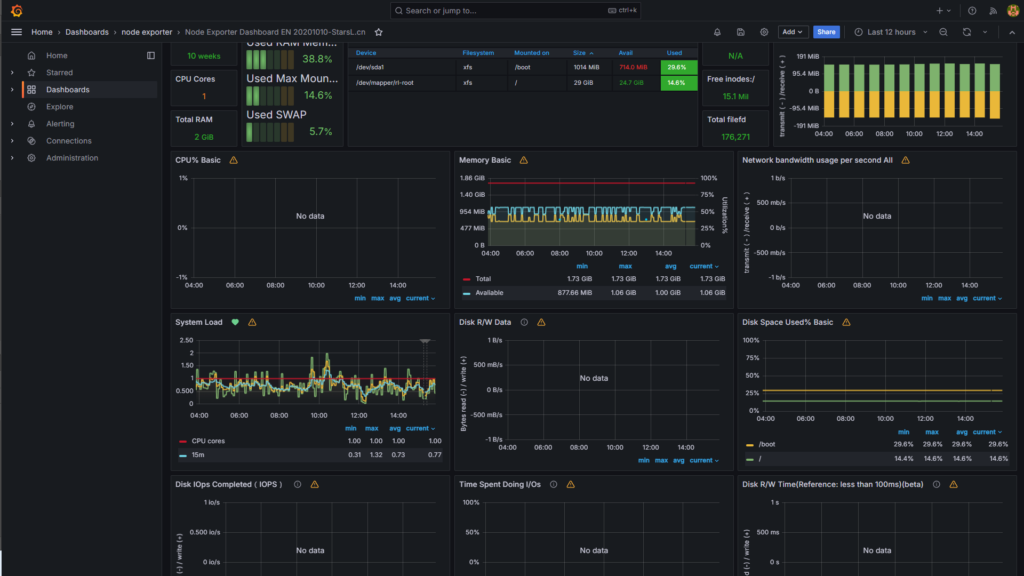Open Explore in sidebar
1024x576 pixels.
tap(59, 106)
